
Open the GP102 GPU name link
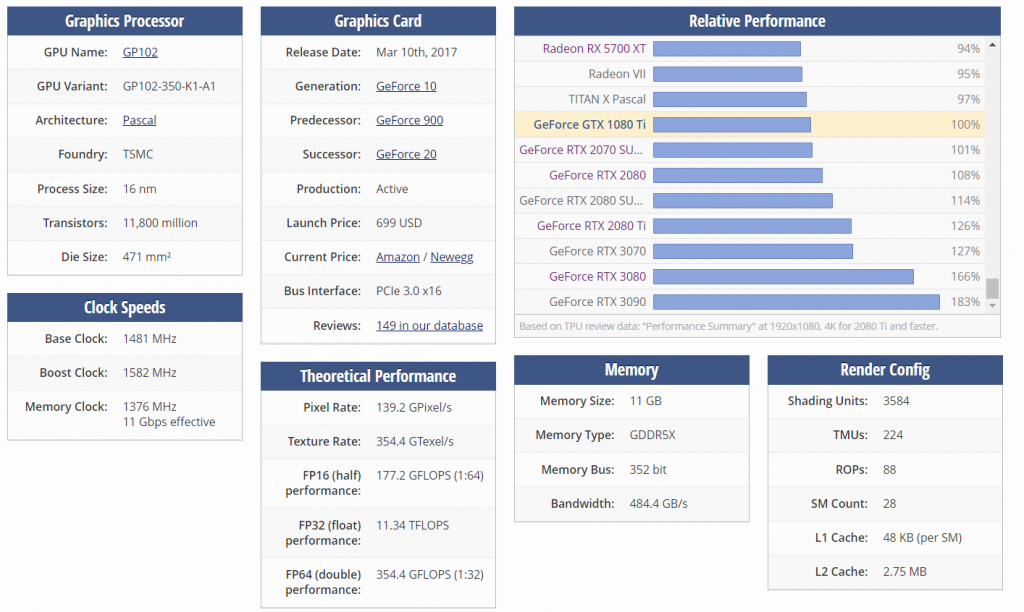point(140,52)
